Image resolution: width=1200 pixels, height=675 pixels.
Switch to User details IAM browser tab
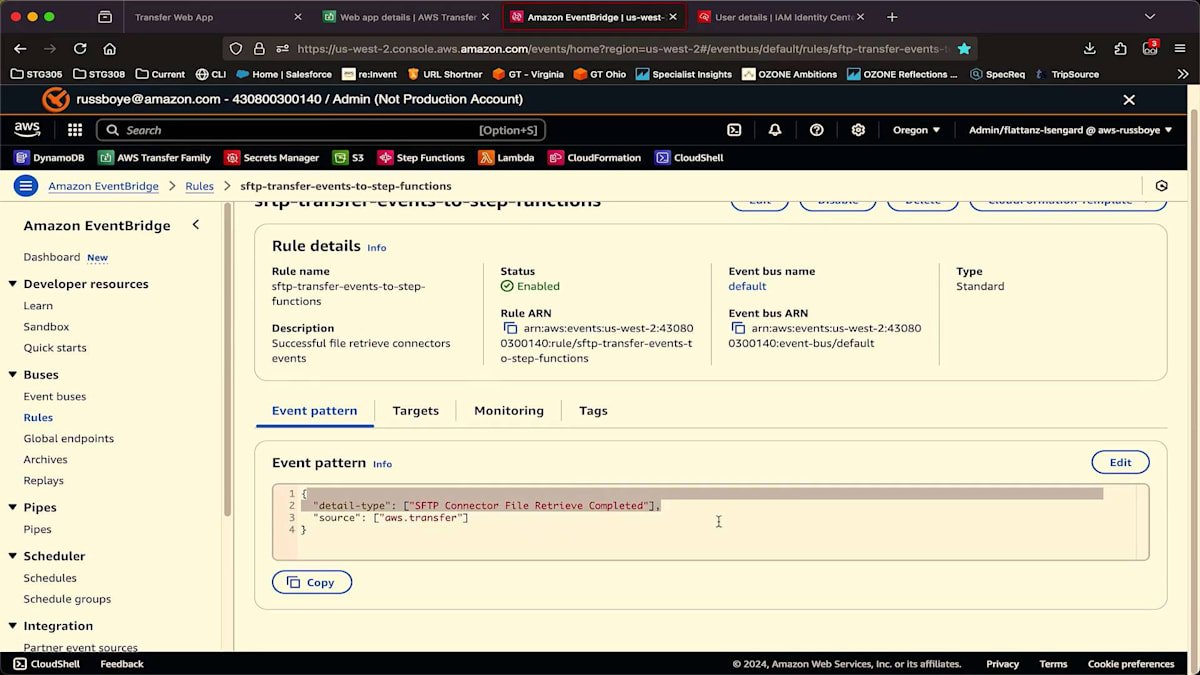click(780, 17)
